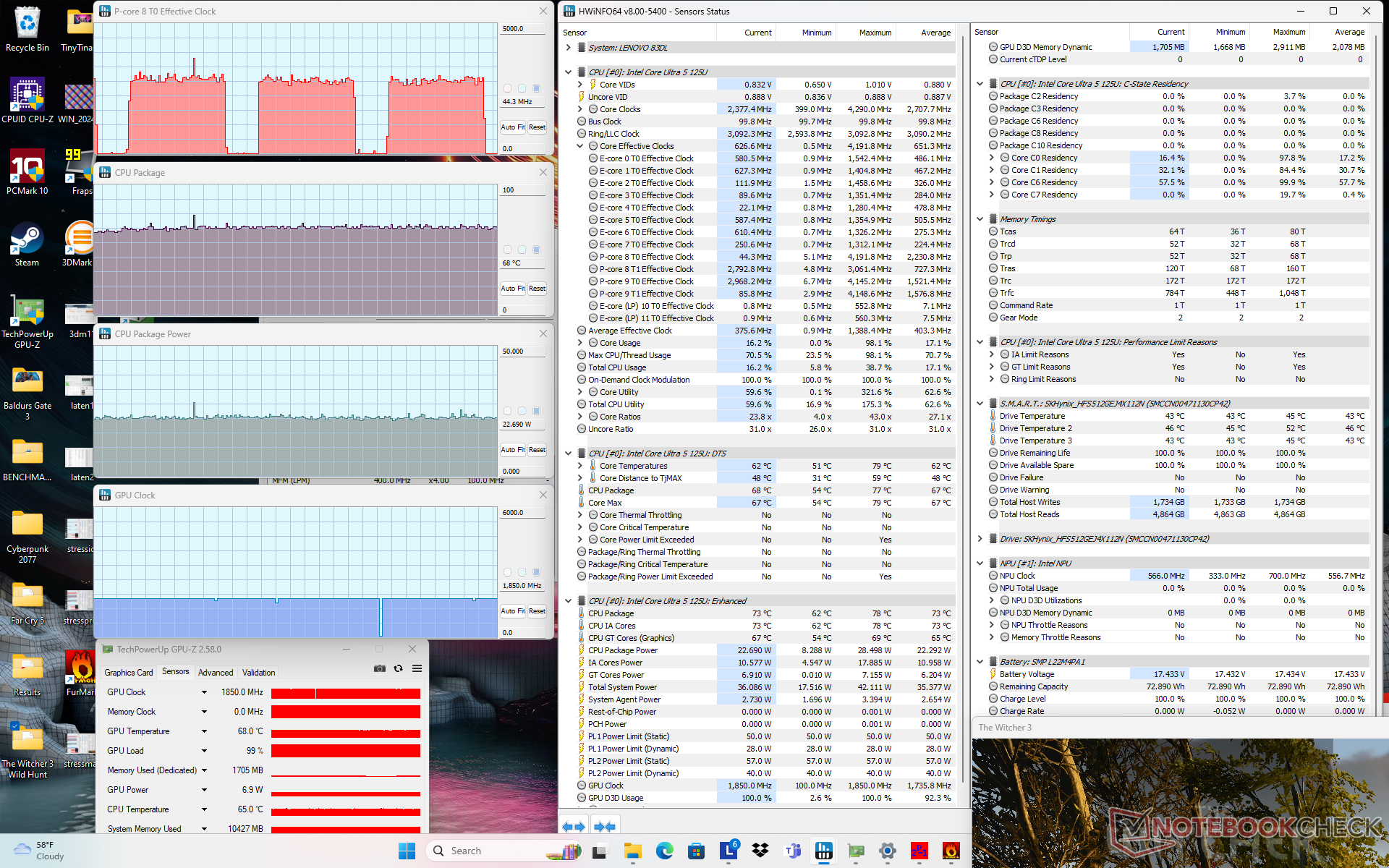This screenshot has width=1389, height=868.
Task: Click GPU-Z refresh sensors icon
Action: (398, 669)
